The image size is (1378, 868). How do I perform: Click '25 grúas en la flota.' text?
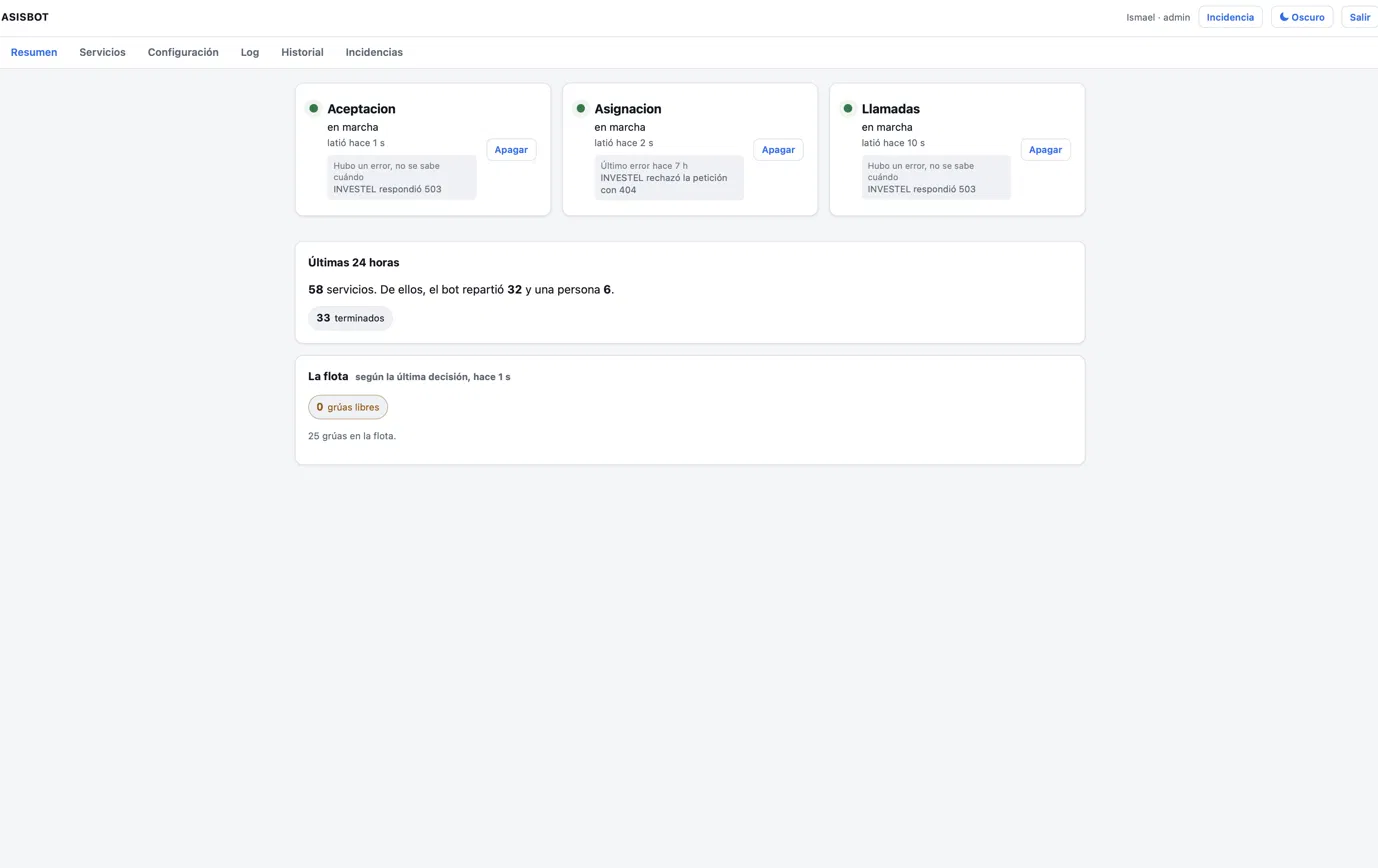pyautogui.click(x=352, y=435)
